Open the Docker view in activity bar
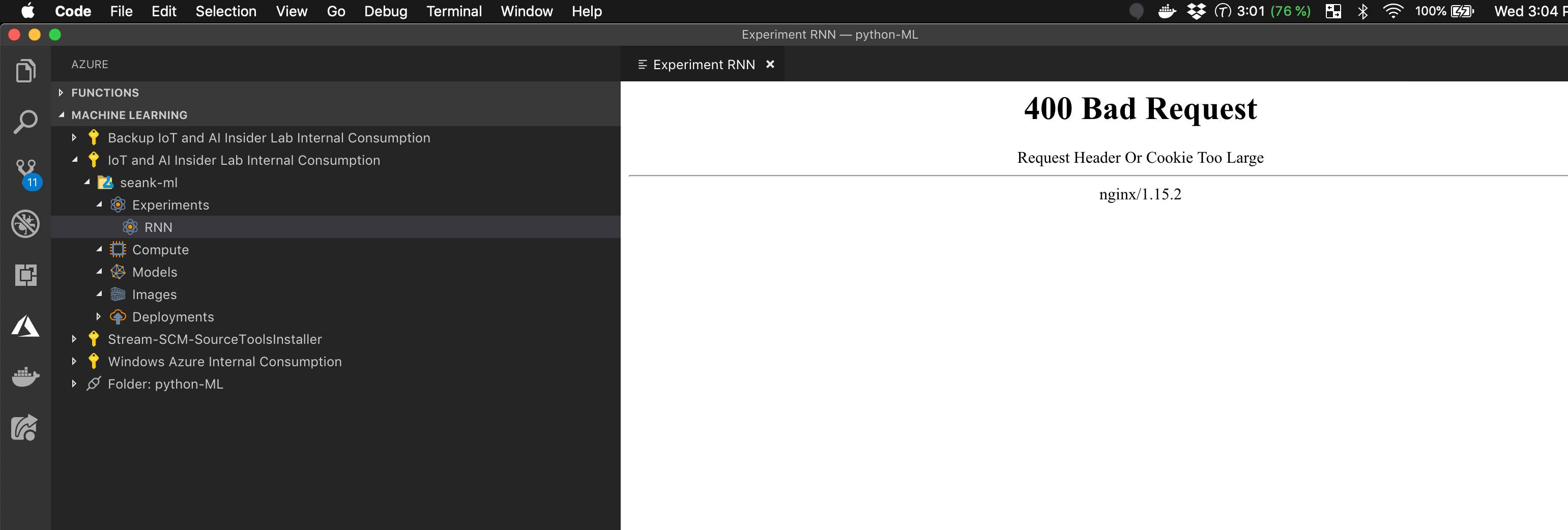This screenshot has width=1568, height=530. tap(25, 377)
